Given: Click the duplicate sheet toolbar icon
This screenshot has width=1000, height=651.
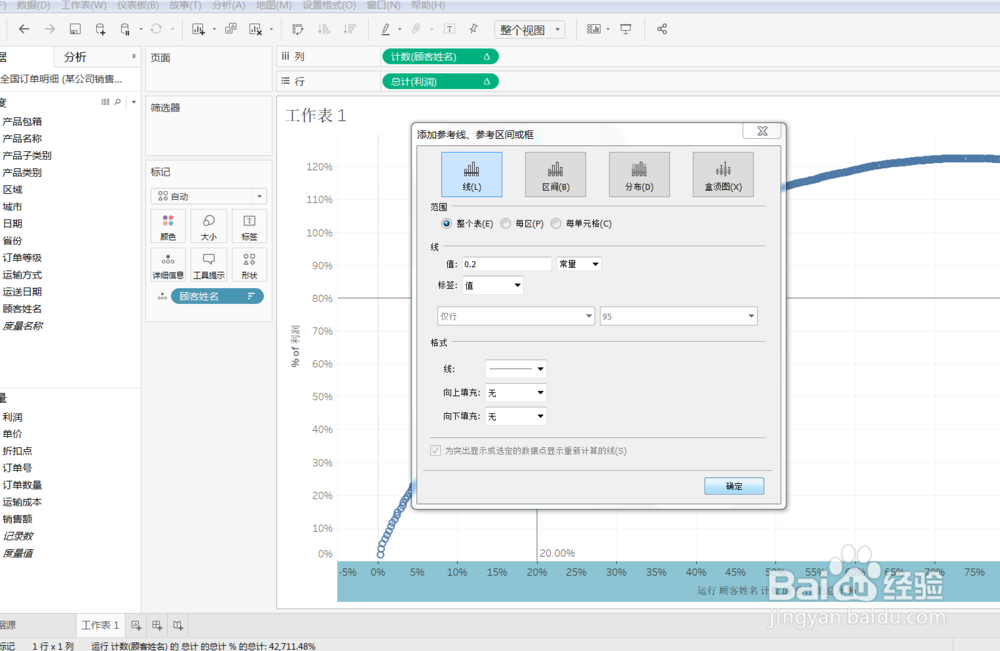Looking at the screenshot, I should 231,29.
